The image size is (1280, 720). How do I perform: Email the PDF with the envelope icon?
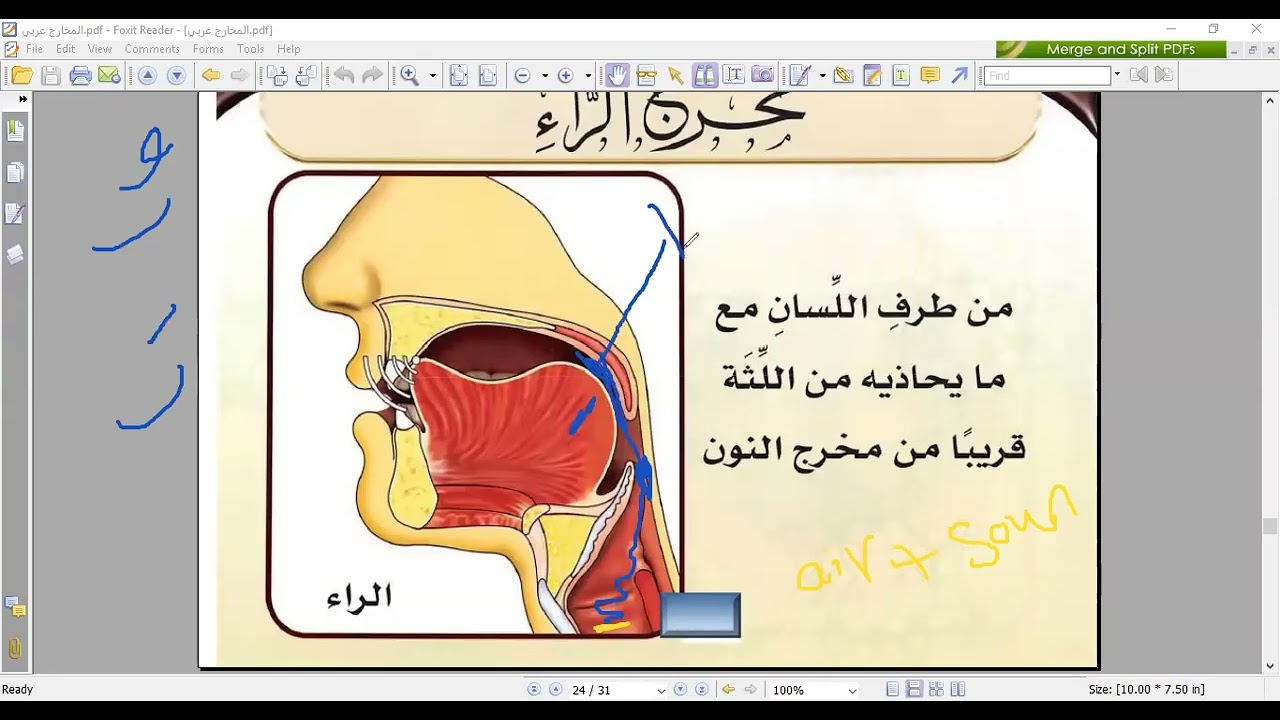pos(109,75)
